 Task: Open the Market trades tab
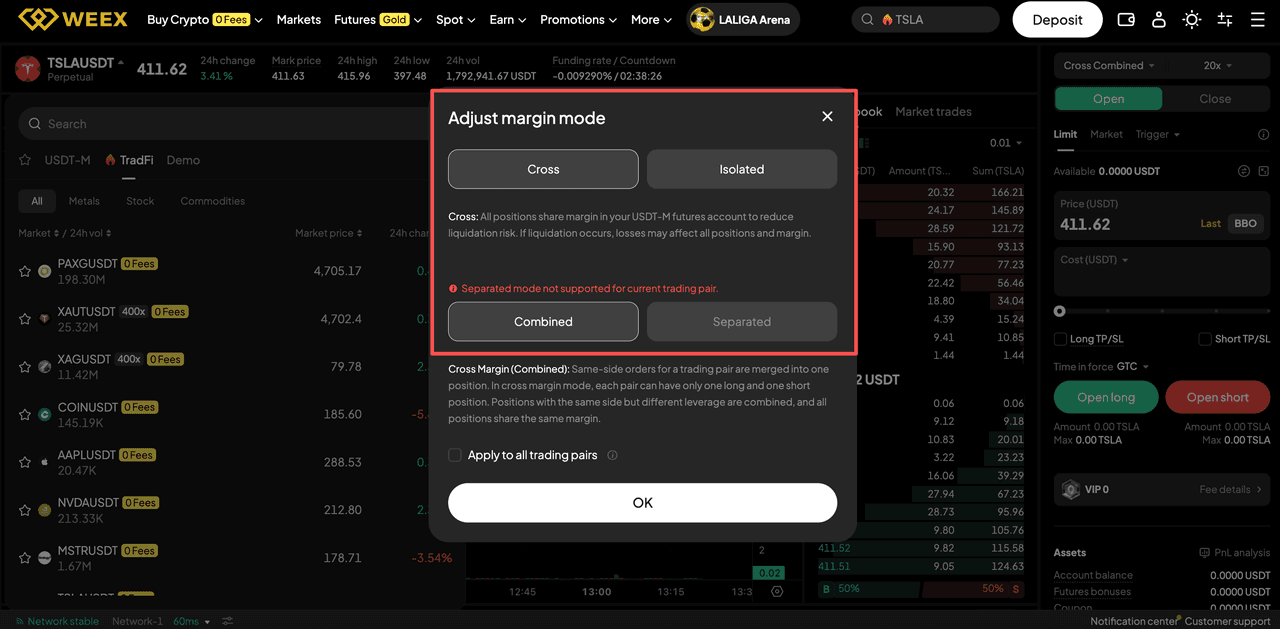pyautogui.click(x=933, y=111)
